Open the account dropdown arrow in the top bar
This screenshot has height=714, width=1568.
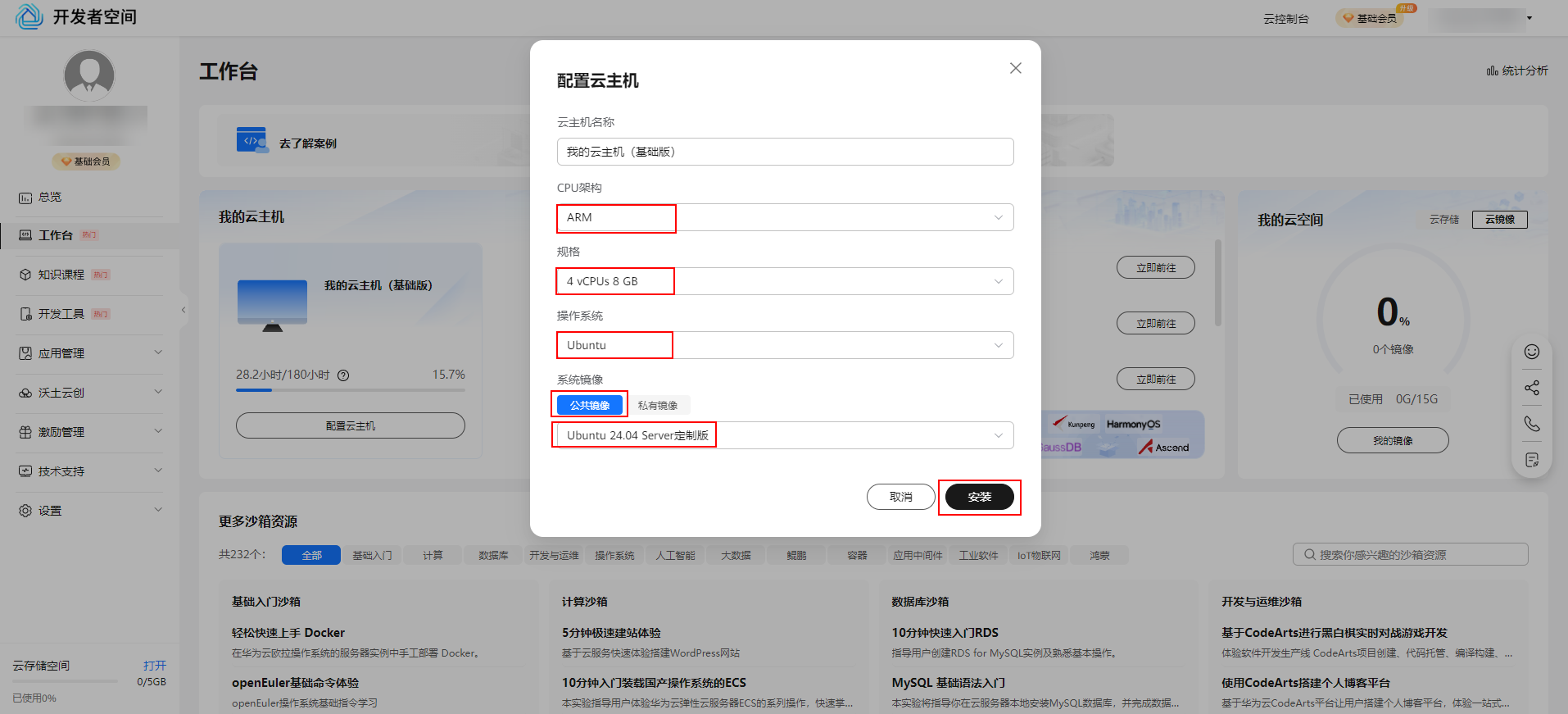click(1529, 18)
